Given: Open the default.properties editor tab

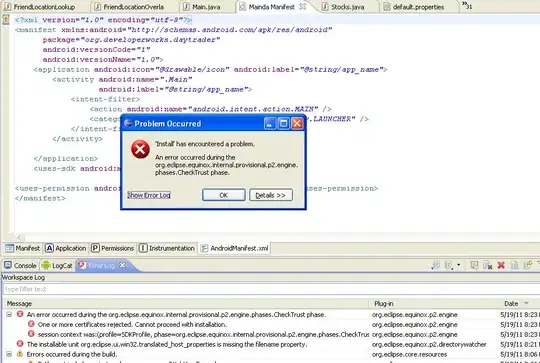Looking at the screenshot, I should click(418, 7).
